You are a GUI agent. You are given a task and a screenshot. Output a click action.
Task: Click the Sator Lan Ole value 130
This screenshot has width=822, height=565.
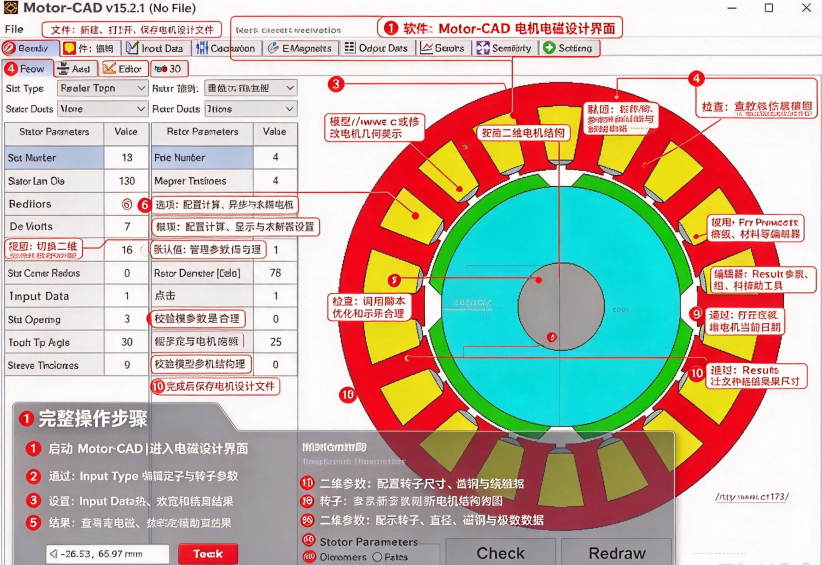tap(127, 181)
